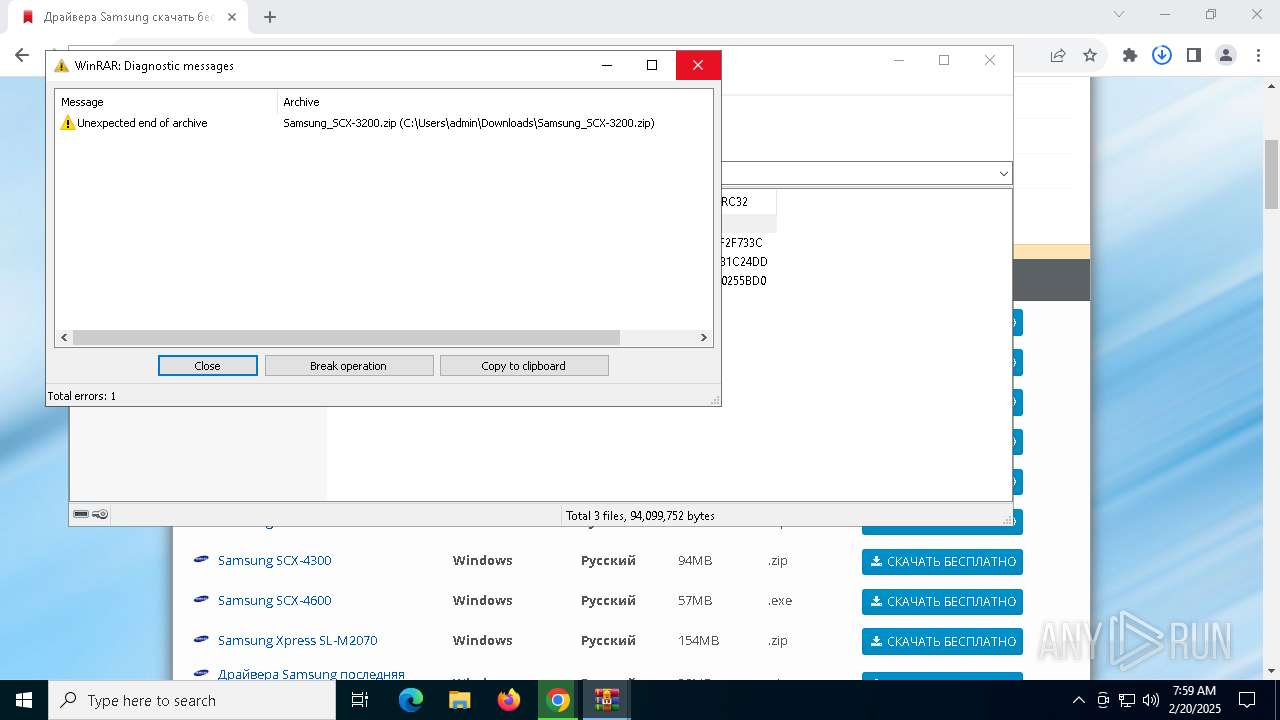
Task: Click the web page vertical scrollbar thumb
Action: coord(1271,174)
